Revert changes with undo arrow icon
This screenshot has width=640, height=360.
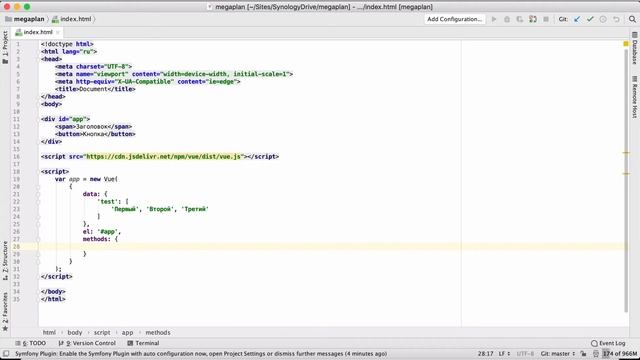click(x=616, y=19)
